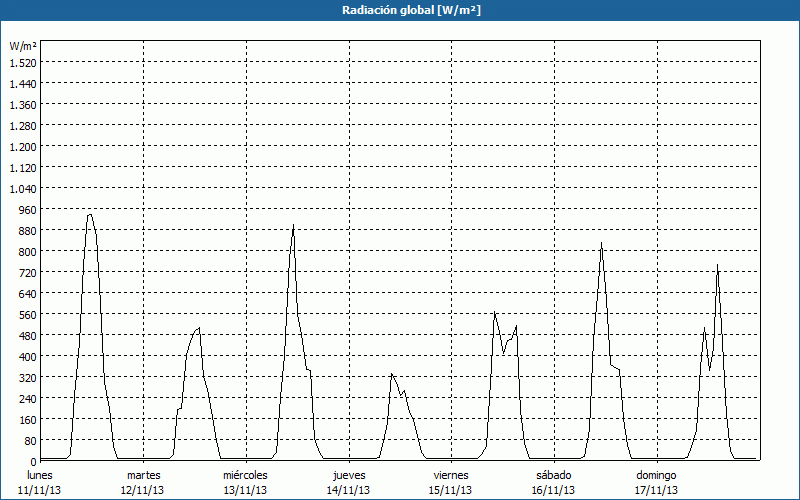Select the "lunes" day label

[x=40, y=475]
